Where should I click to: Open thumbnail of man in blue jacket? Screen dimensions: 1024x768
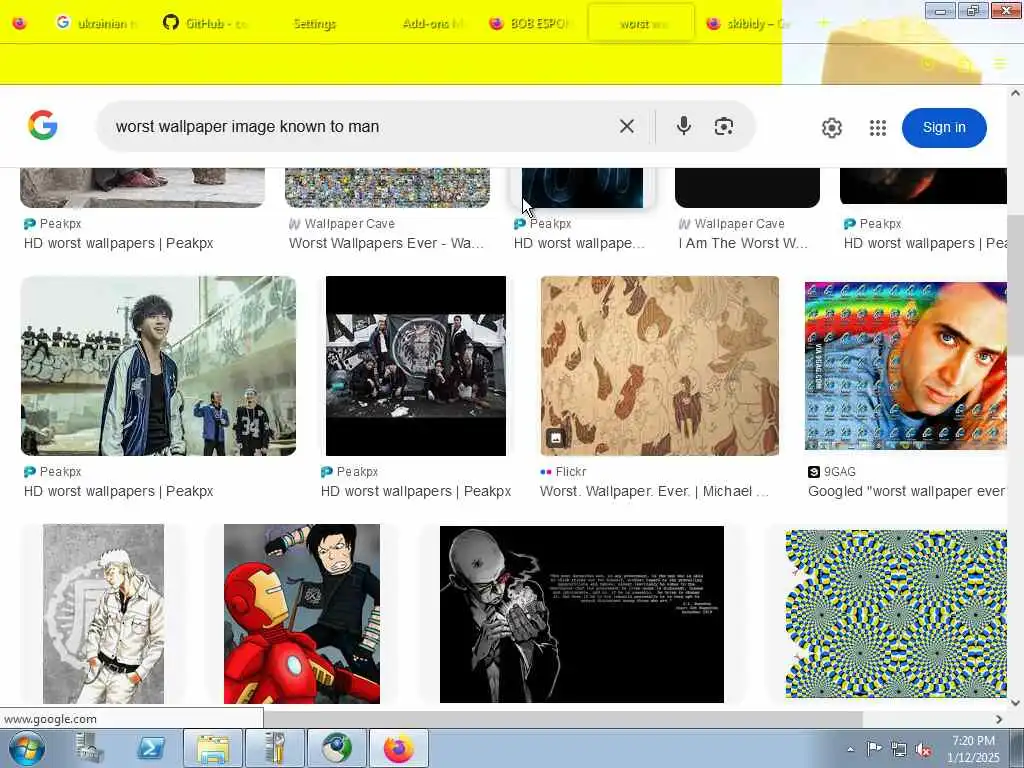point(158,366)
